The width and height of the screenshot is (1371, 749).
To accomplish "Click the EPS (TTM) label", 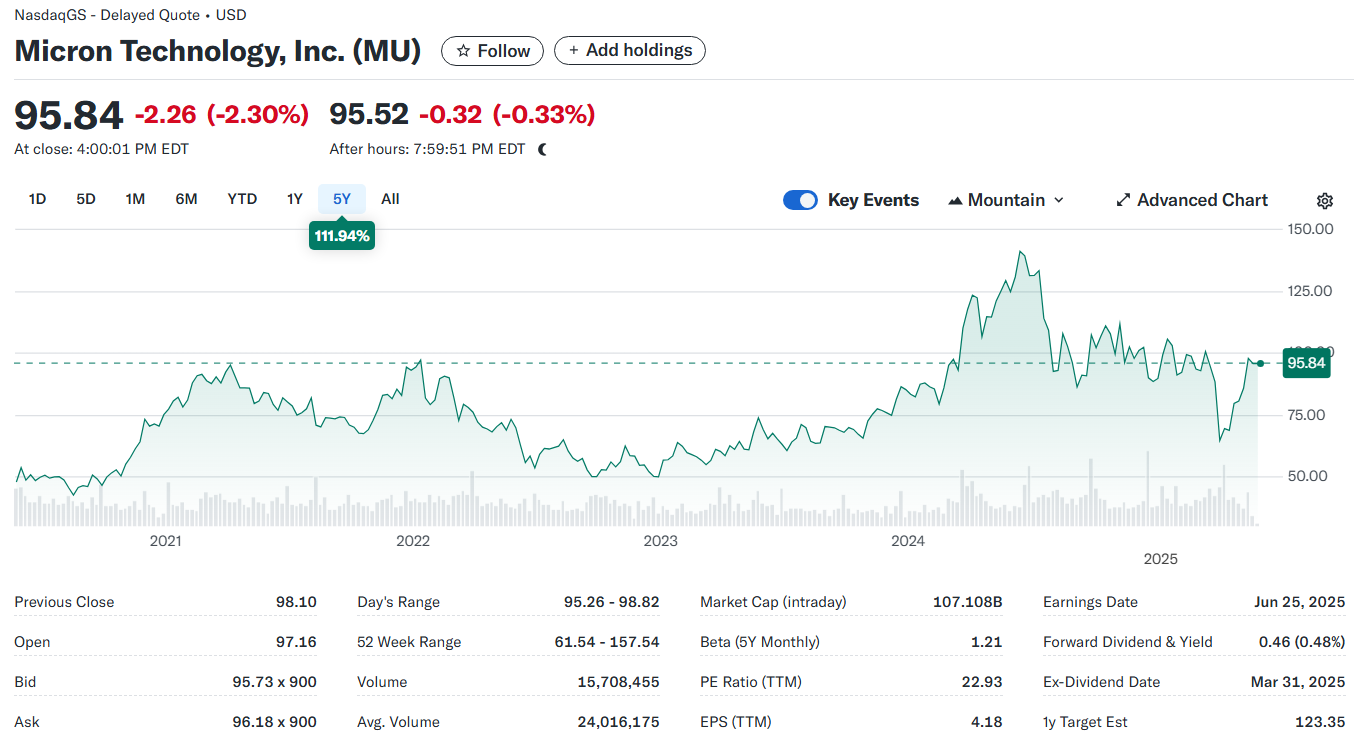I will tap(735, 722).
